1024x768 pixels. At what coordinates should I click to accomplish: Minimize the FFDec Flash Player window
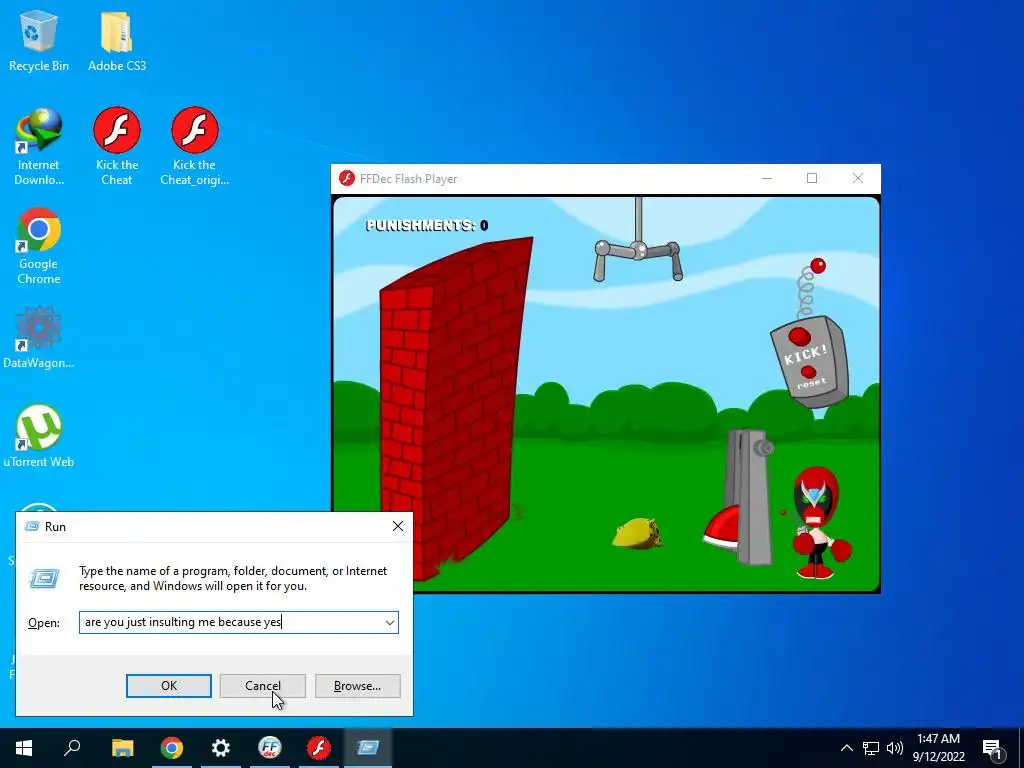767,178
